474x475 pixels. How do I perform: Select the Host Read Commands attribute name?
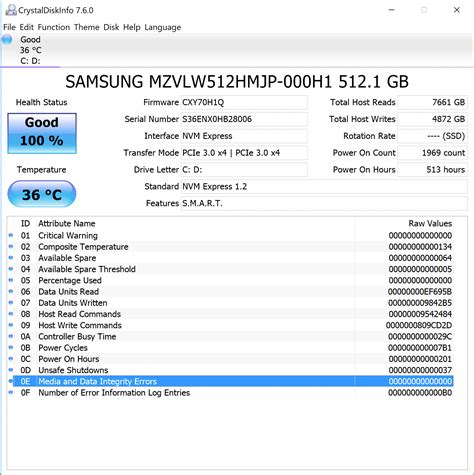click(x=80, y=314)
